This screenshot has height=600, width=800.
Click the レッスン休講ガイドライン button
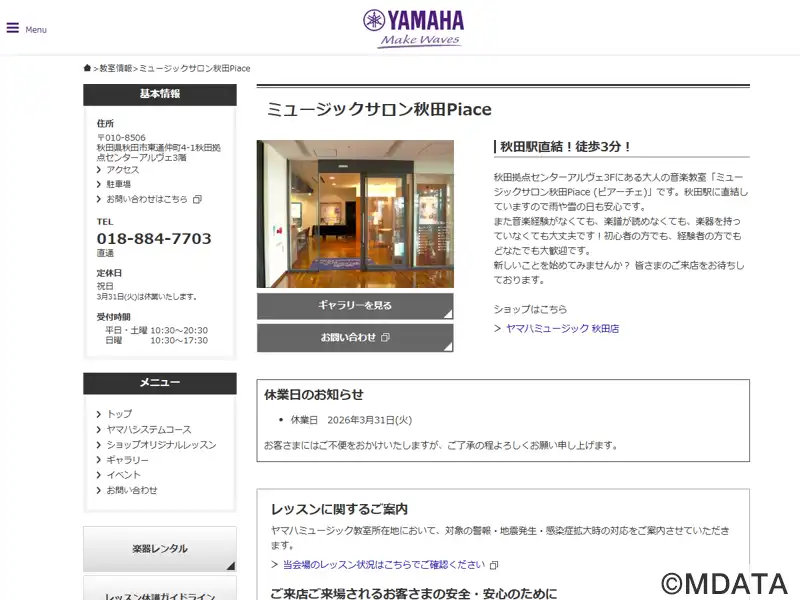[x=160, y=589]
